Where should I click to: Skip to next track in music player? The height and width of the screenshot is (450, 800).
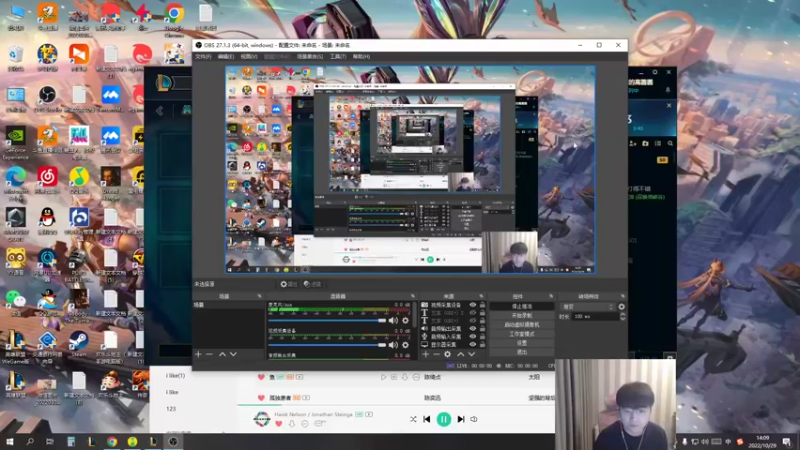coord(461,419)
